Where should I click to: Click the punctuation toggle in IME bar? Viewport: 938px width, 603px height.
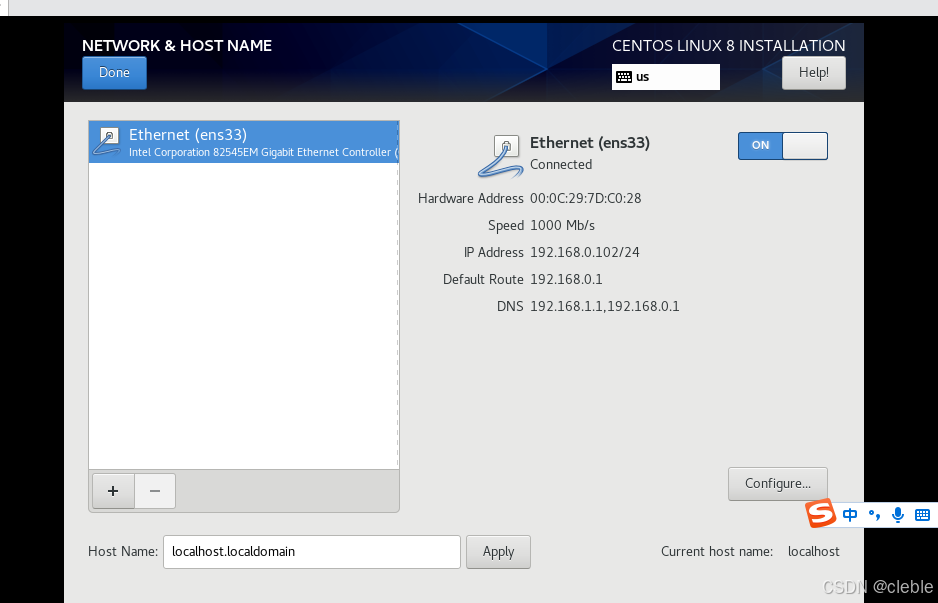coord(874,514)
